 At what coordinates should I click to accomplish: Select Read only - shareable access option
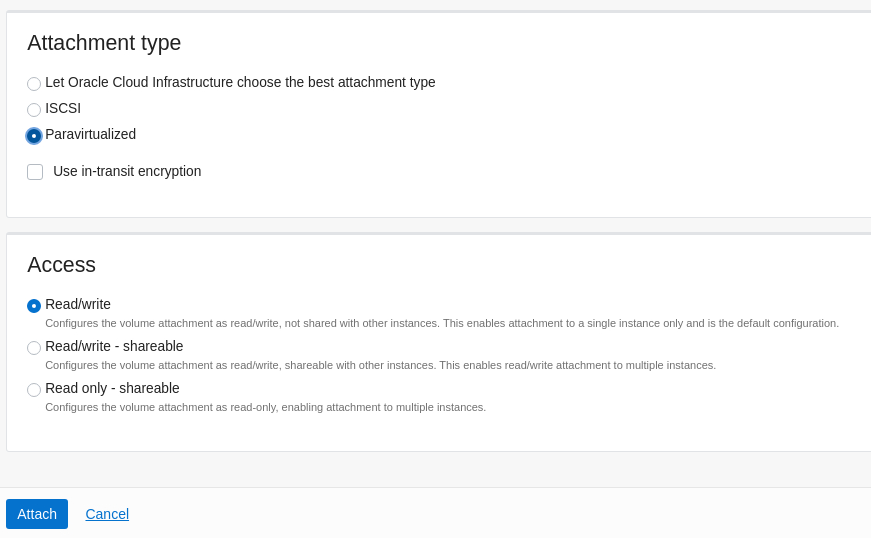[x=34, y=390]
